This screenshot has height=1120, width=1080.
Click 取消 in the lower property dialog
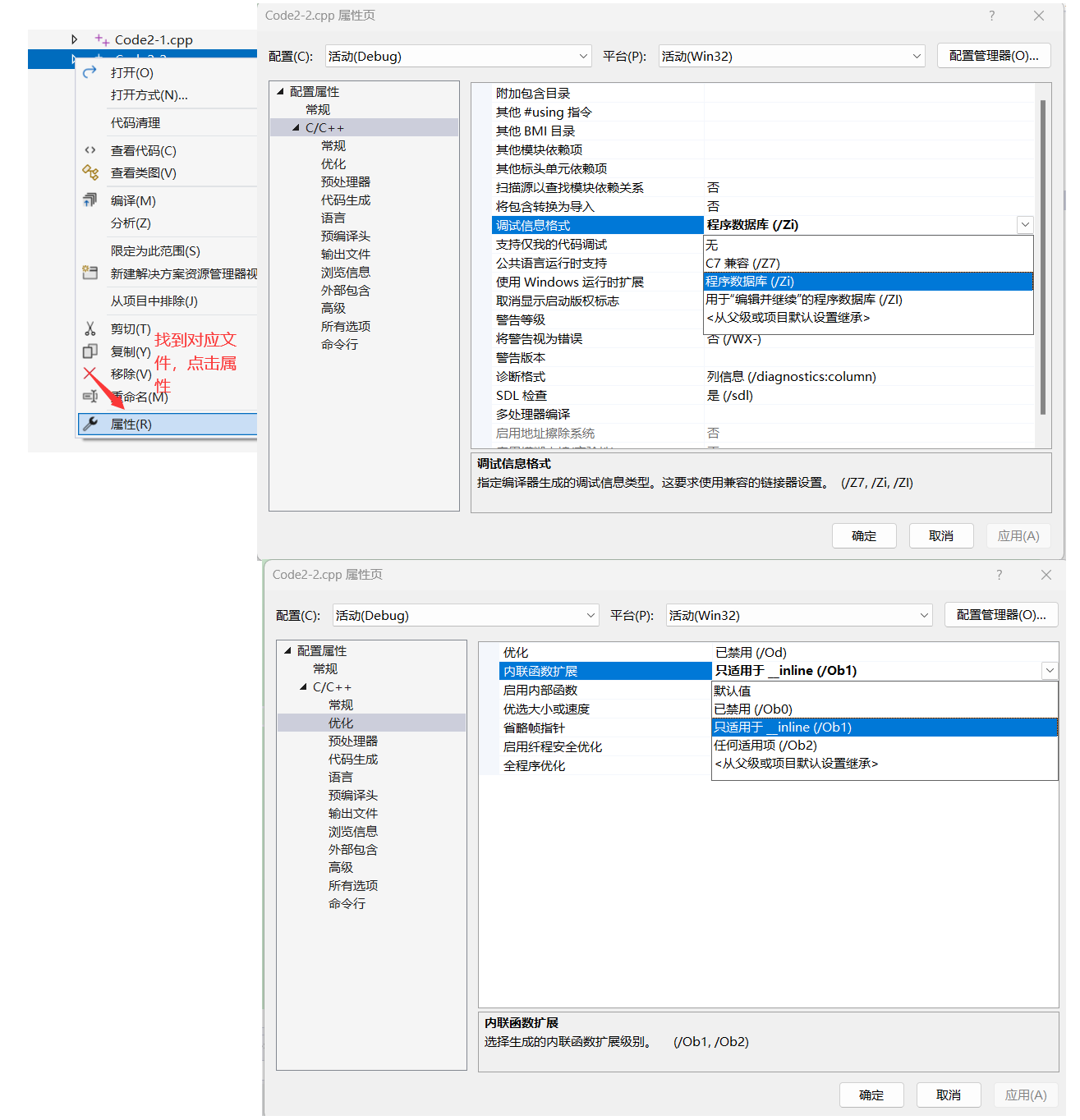tap(949, 1095)
